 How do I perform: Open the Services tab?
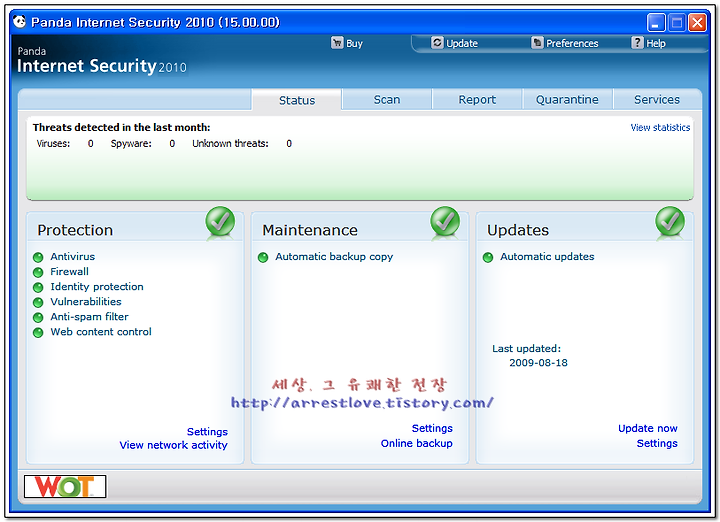pos(657,100)
